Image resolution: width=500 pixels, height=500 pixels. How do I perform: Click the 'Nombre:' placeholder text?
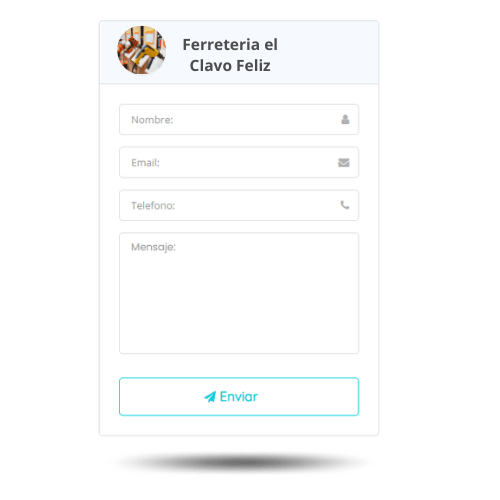click(x=152, y=120)
